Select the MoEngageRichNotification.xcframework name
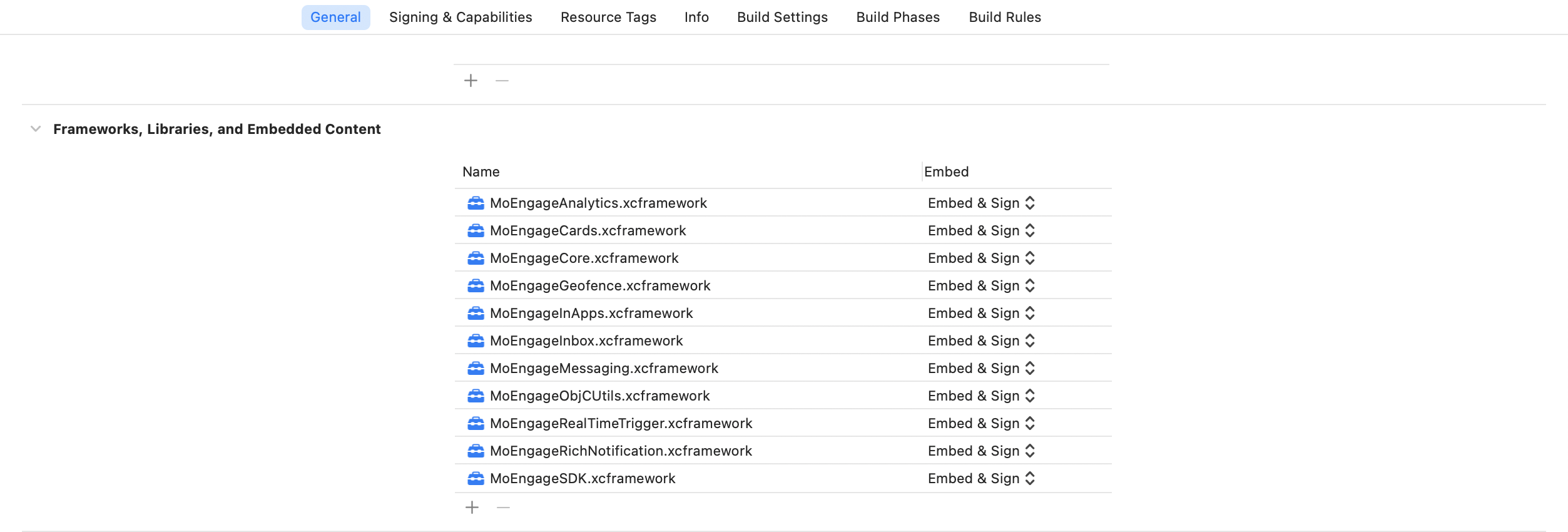This screenshot has height=532, width=1568. [621, 451]
